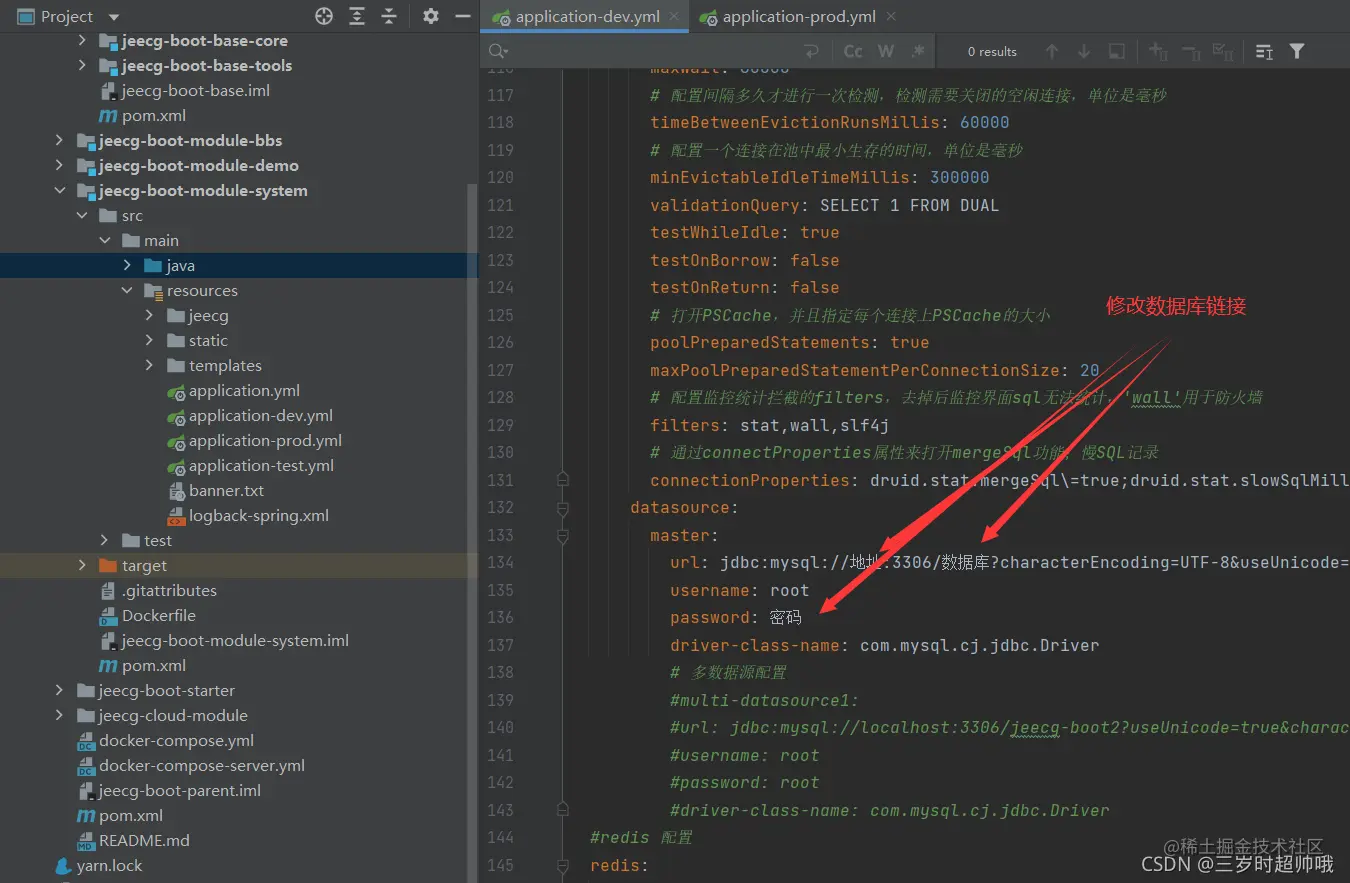Click Add Selection for Next Occurrence icon
The image size is (1350, 883).
(1158, 51)
